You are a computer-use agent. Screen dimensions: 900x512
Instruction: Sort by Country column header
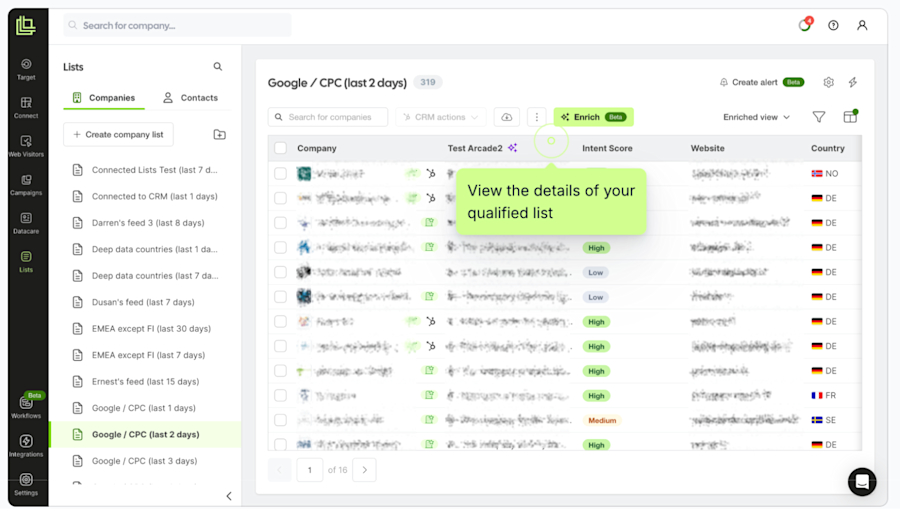pyautogui.click(x=828, y=148)
